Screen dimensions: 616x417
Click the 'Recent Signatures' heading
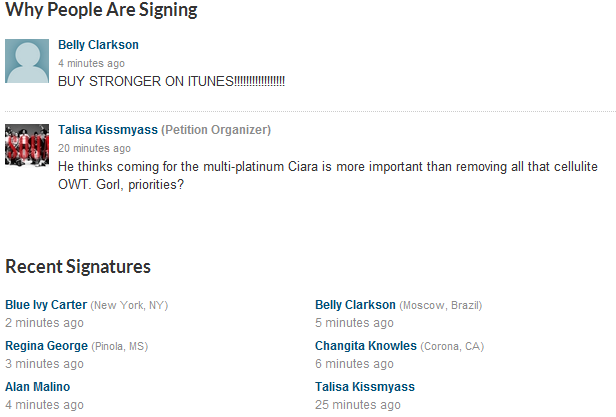(78, 267)
